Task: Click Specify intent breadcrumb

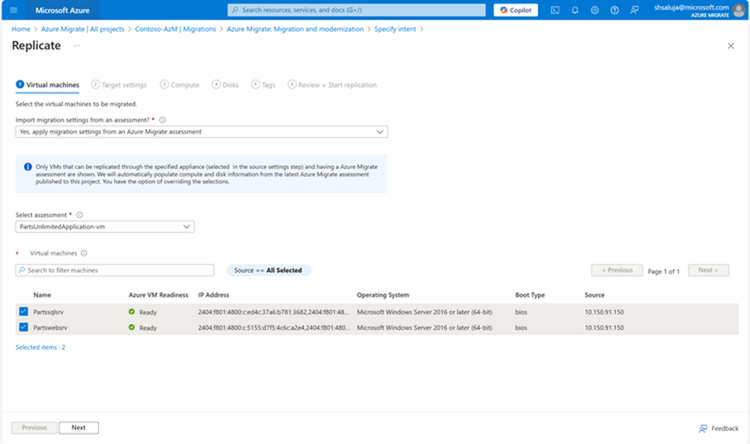Action: (x=395, y=29)
